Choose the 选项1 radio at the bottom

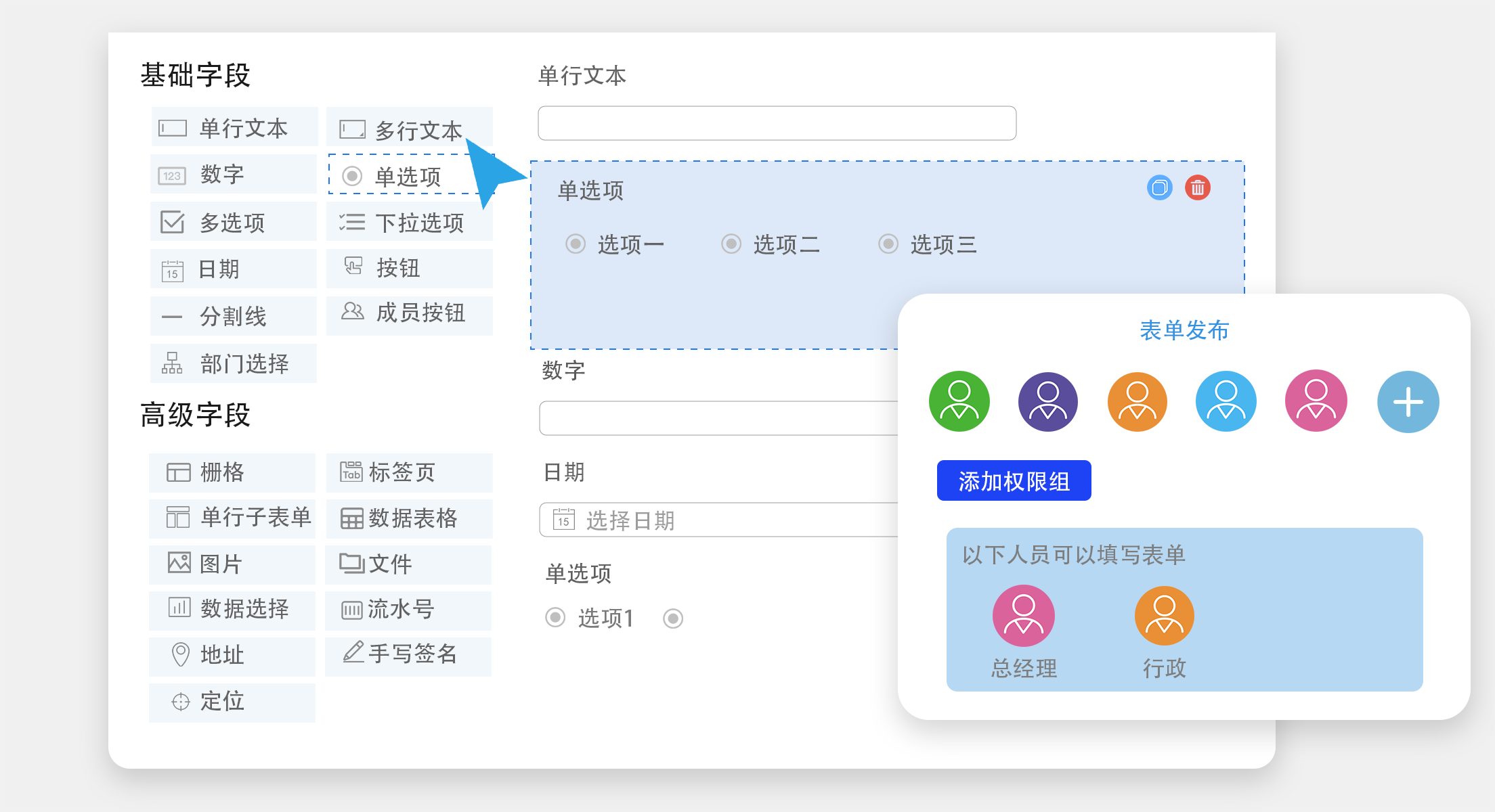pyautogui.click(x=555, y=617)
